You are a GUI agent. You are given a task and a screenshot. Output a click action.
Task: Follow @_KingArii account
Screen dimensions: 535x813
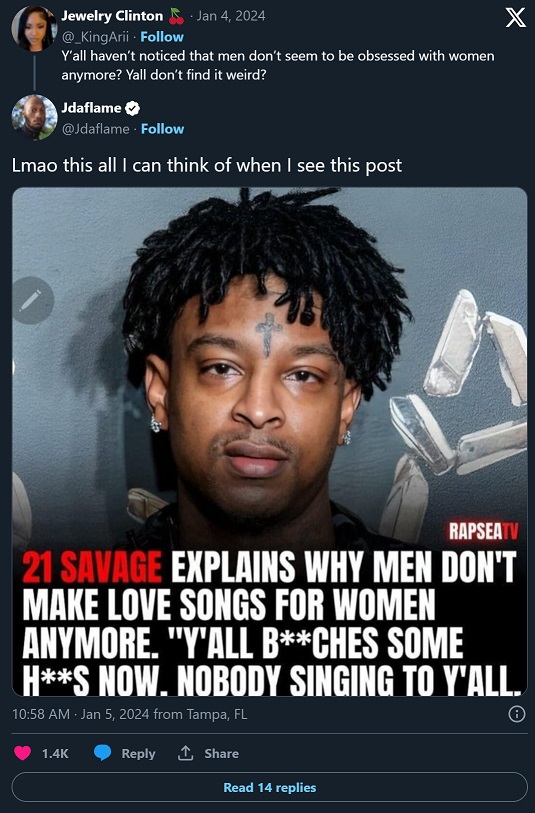(x=162, y=37)
